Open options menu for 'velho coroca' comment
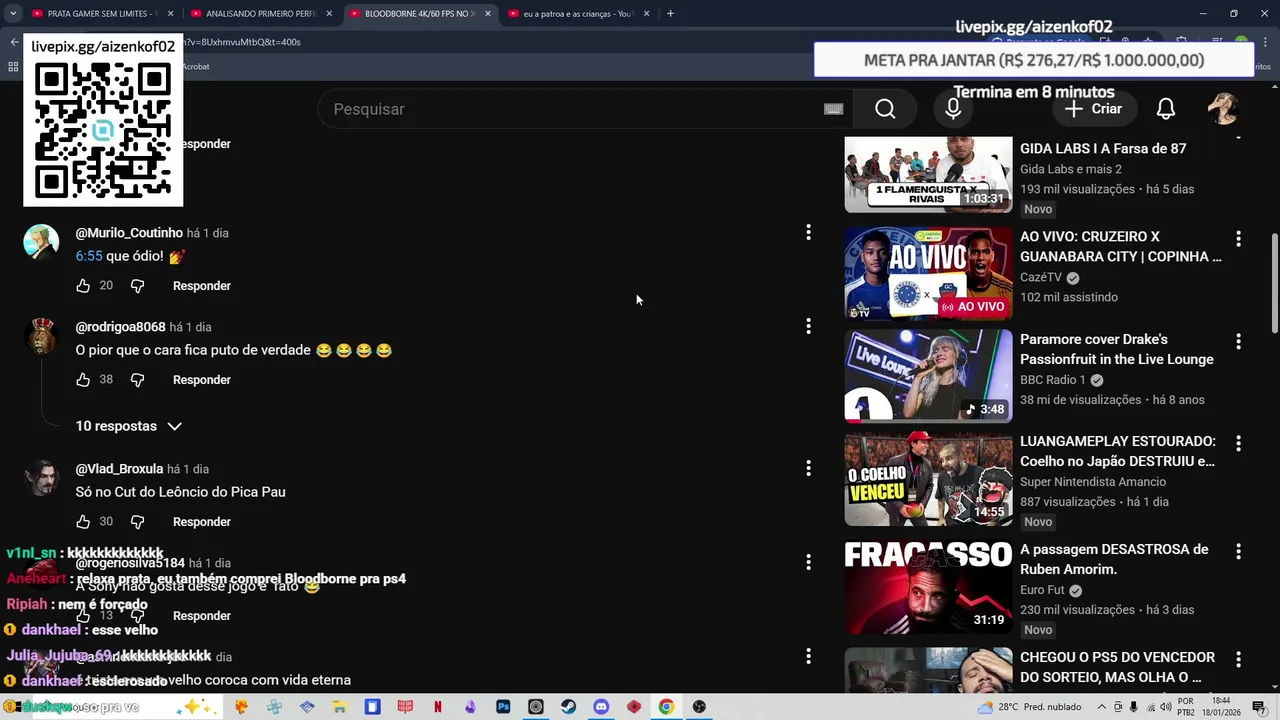This screenshot has width=1280, height=720. 808,657
